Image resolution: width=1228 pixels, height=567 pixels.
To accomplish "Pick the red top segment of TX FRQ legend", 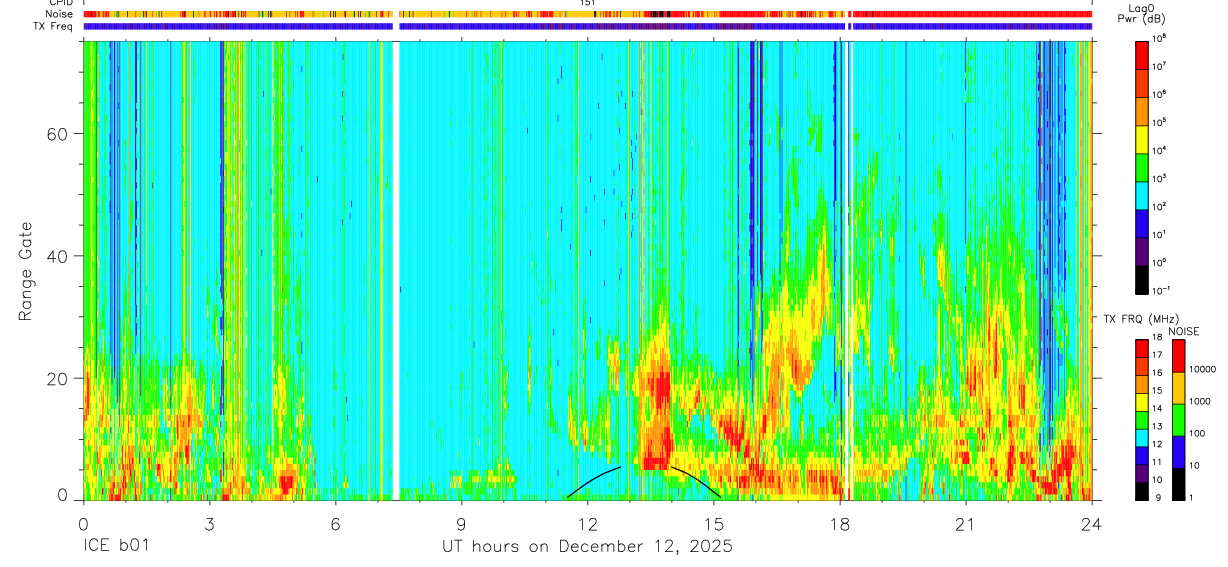I will click(x=1142, y=346).
